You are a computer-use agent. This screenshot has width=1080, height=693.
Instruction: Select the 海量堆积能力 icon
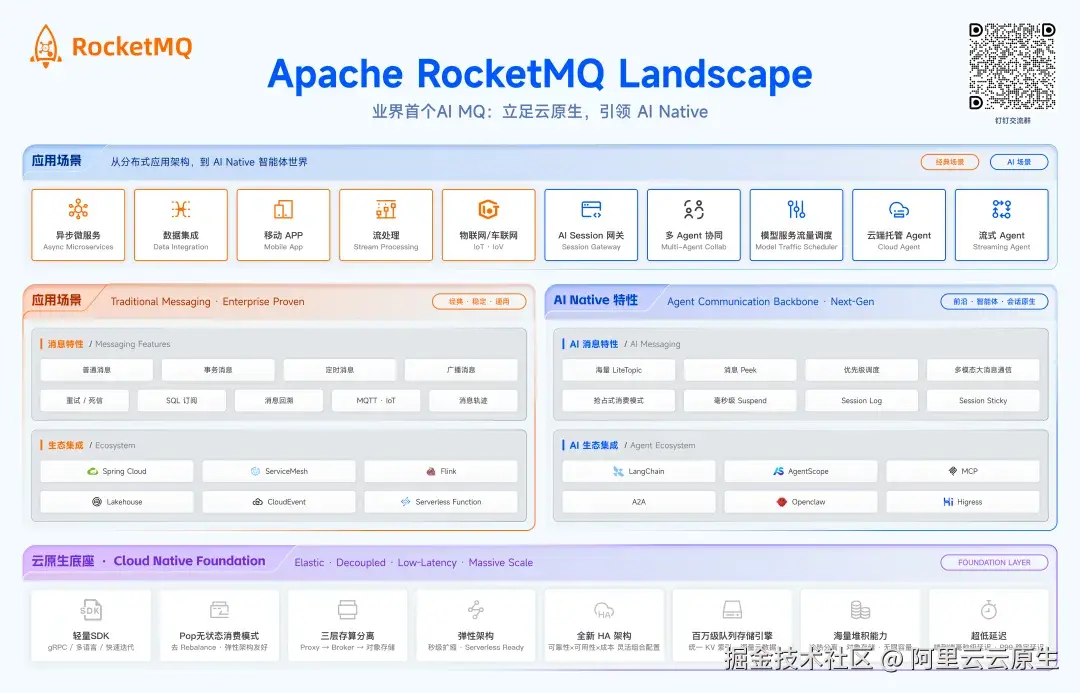pyautogui.click(x=860, y=610)
